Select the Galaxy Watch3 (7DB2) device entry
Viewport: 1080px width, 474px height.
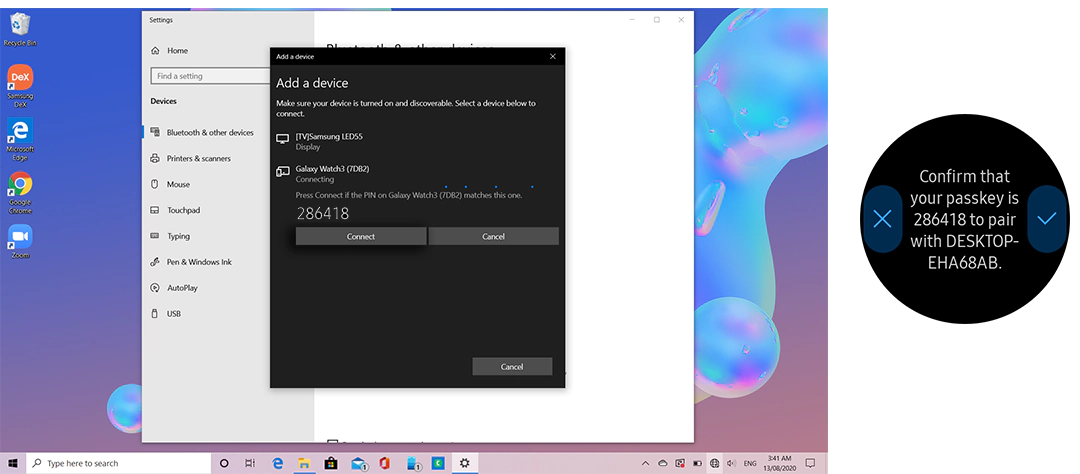pos(417,174)
